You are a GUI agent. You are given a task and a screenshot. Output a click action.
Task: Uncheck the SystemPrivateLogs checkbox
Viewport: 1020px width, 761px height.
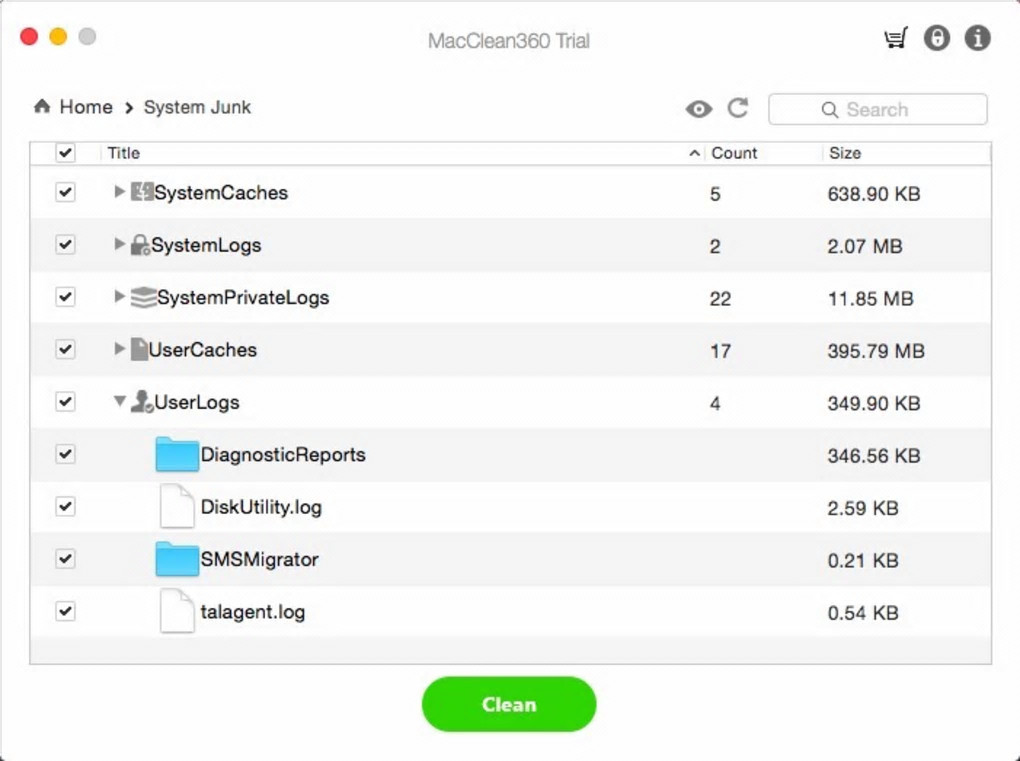pyautogui.click(x=65, y=297)
